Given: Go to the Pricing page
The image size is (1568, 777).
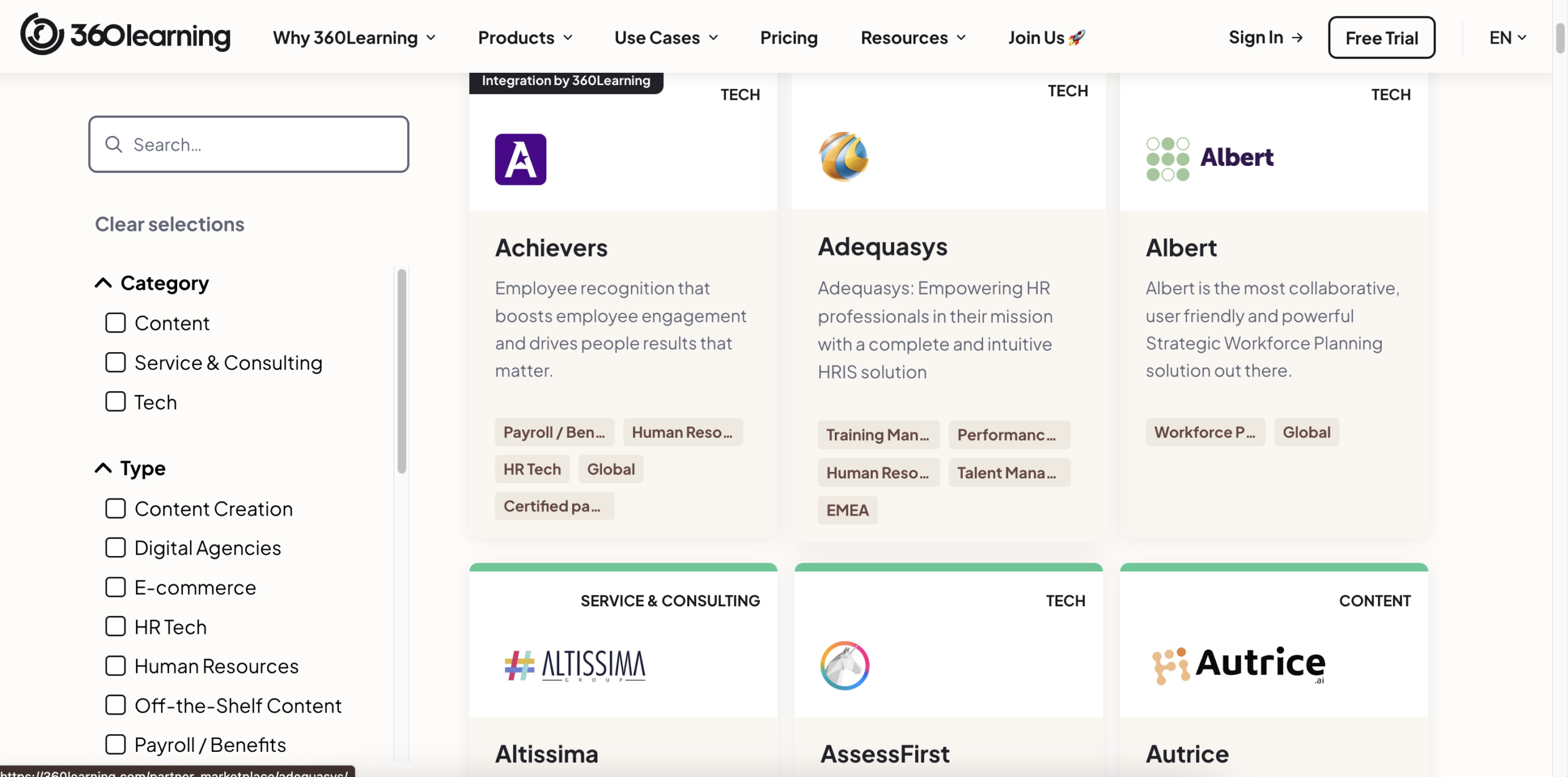Looking at the screenshot, I should coord(789,37).
